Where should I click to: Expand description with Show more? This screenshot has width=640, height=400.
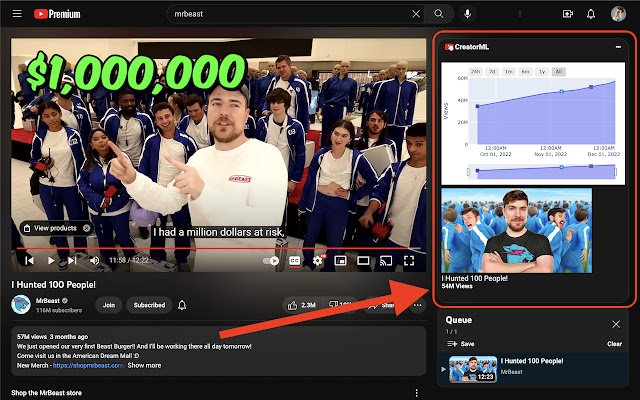click(144, 365)
